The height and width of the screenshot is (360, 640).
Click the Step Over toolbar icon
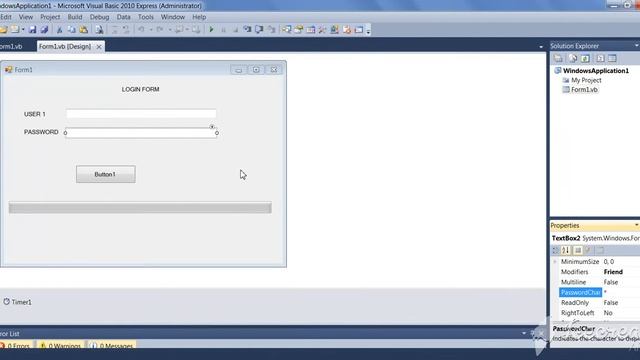tap(259, 29)
